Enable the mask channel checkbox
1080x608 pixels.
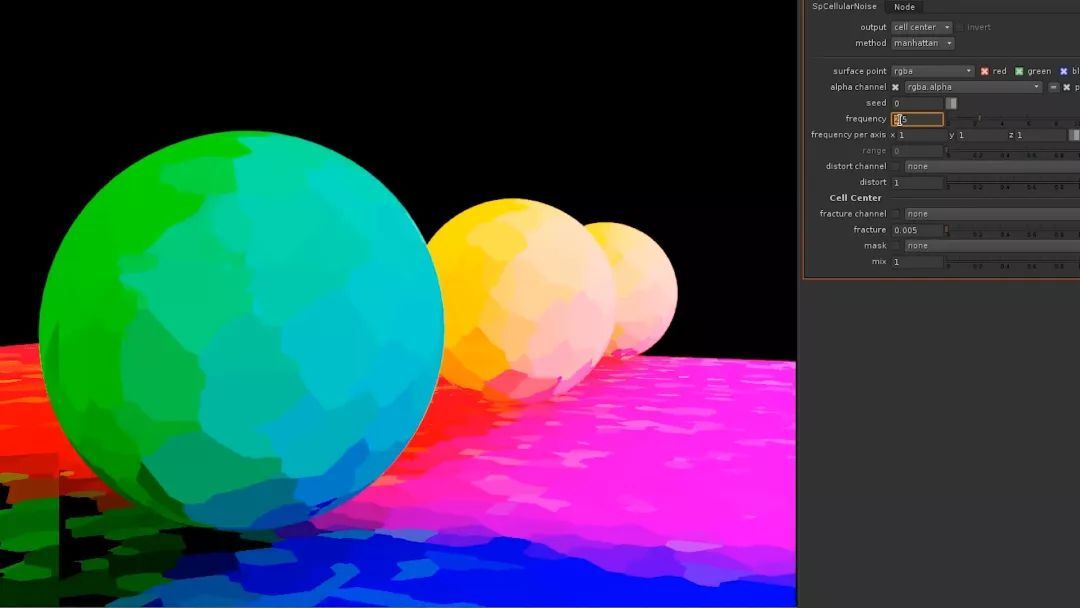click(896, 246)
